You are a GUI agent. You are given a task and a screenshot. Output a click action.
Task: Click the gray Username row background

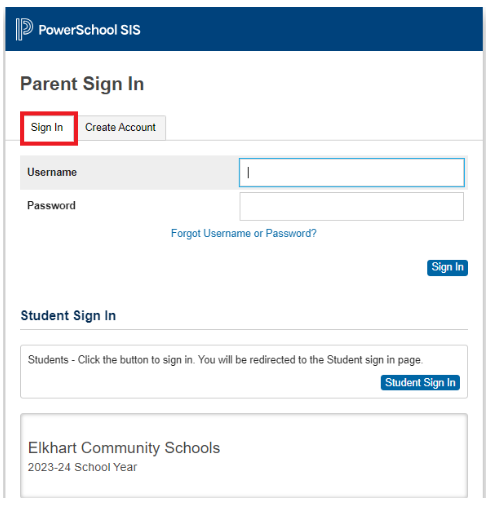click(x=129, y=173)
